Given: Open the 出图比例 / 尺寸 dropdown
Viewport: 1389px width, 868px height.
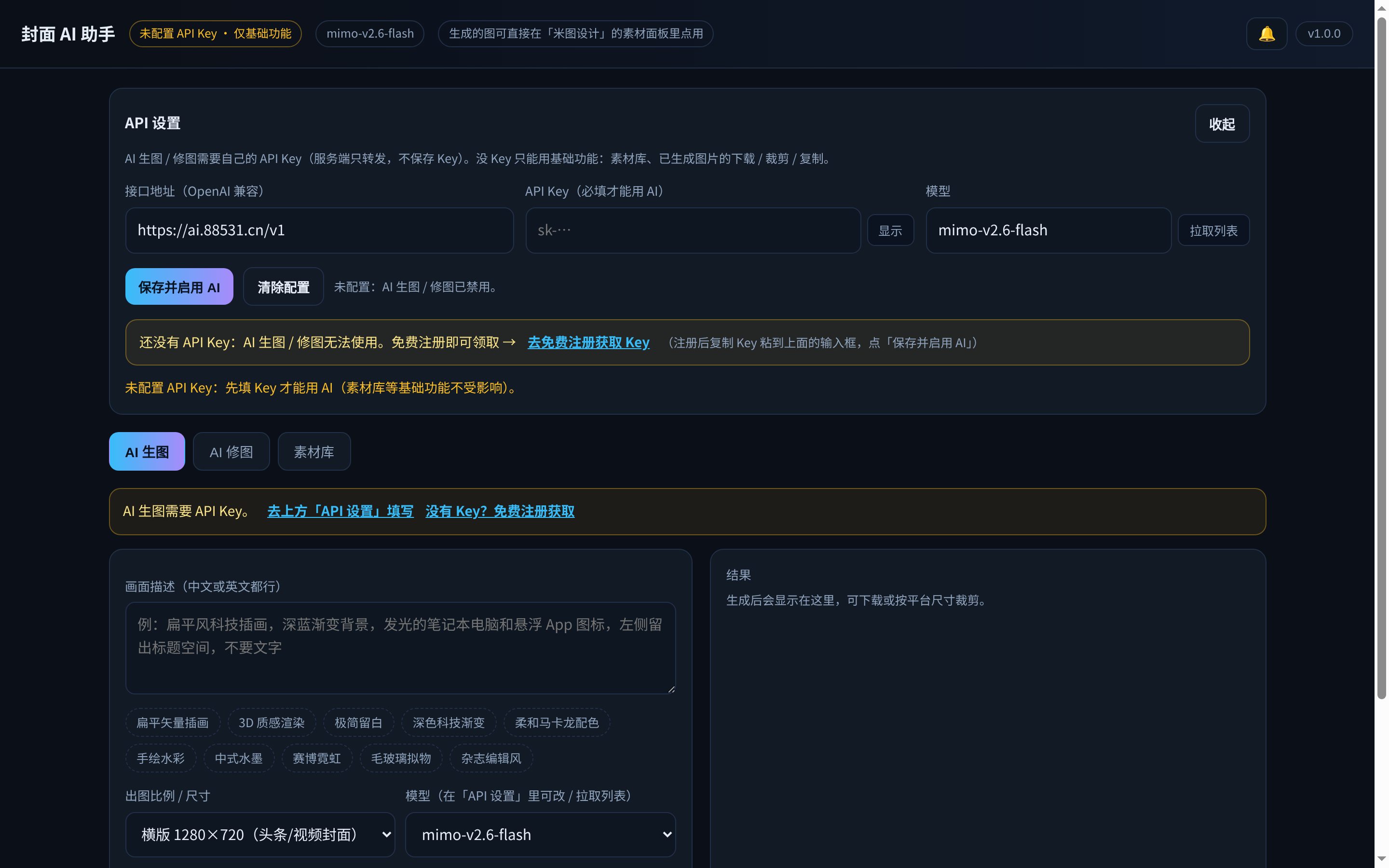Looking at the screenshot, I should pos(260,835).
